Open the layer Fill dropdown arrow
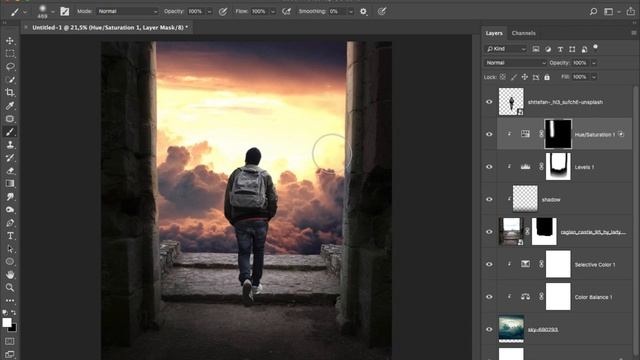Image resolution: width=640 pixels, height=360 pixels. (594, 77)
